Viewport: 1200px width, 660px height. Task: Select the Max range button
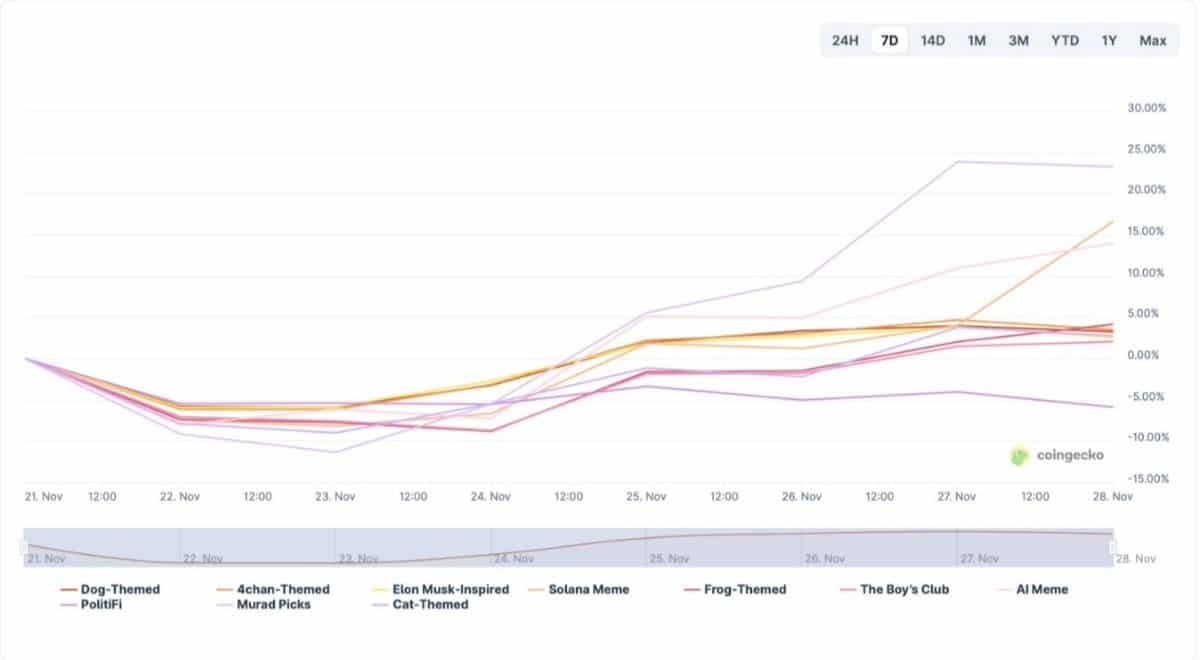coord(1152,41)
